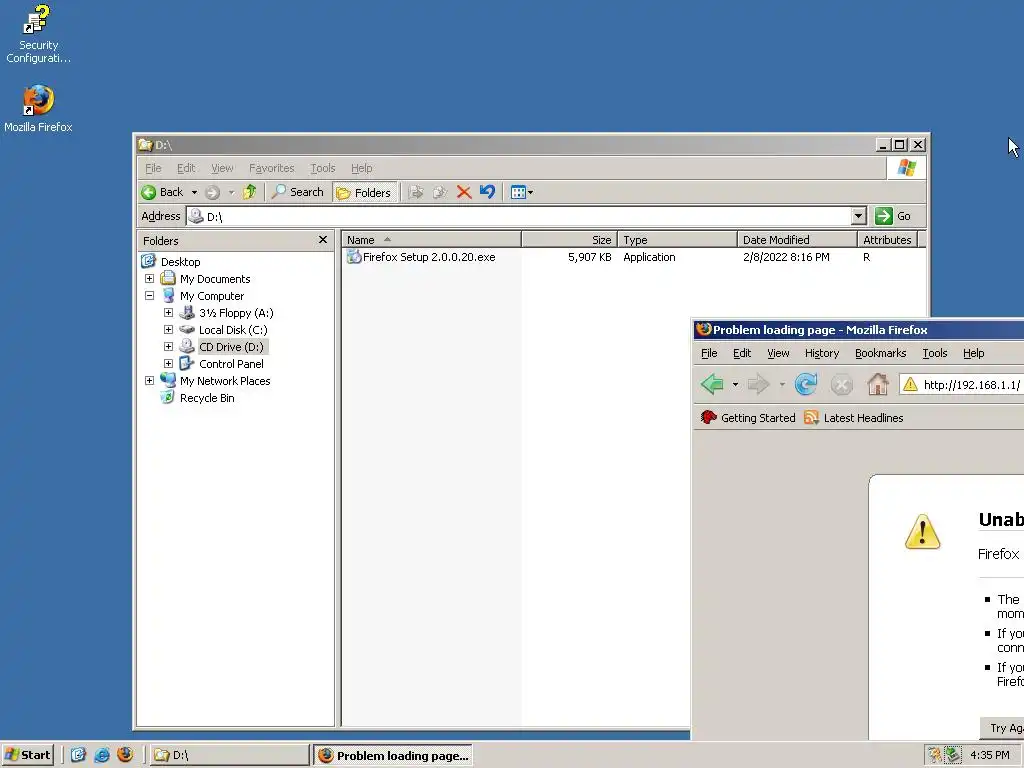
Task: Launch Mozilla Firefox desktop shortcut
Action: click(x=38, y=108)
